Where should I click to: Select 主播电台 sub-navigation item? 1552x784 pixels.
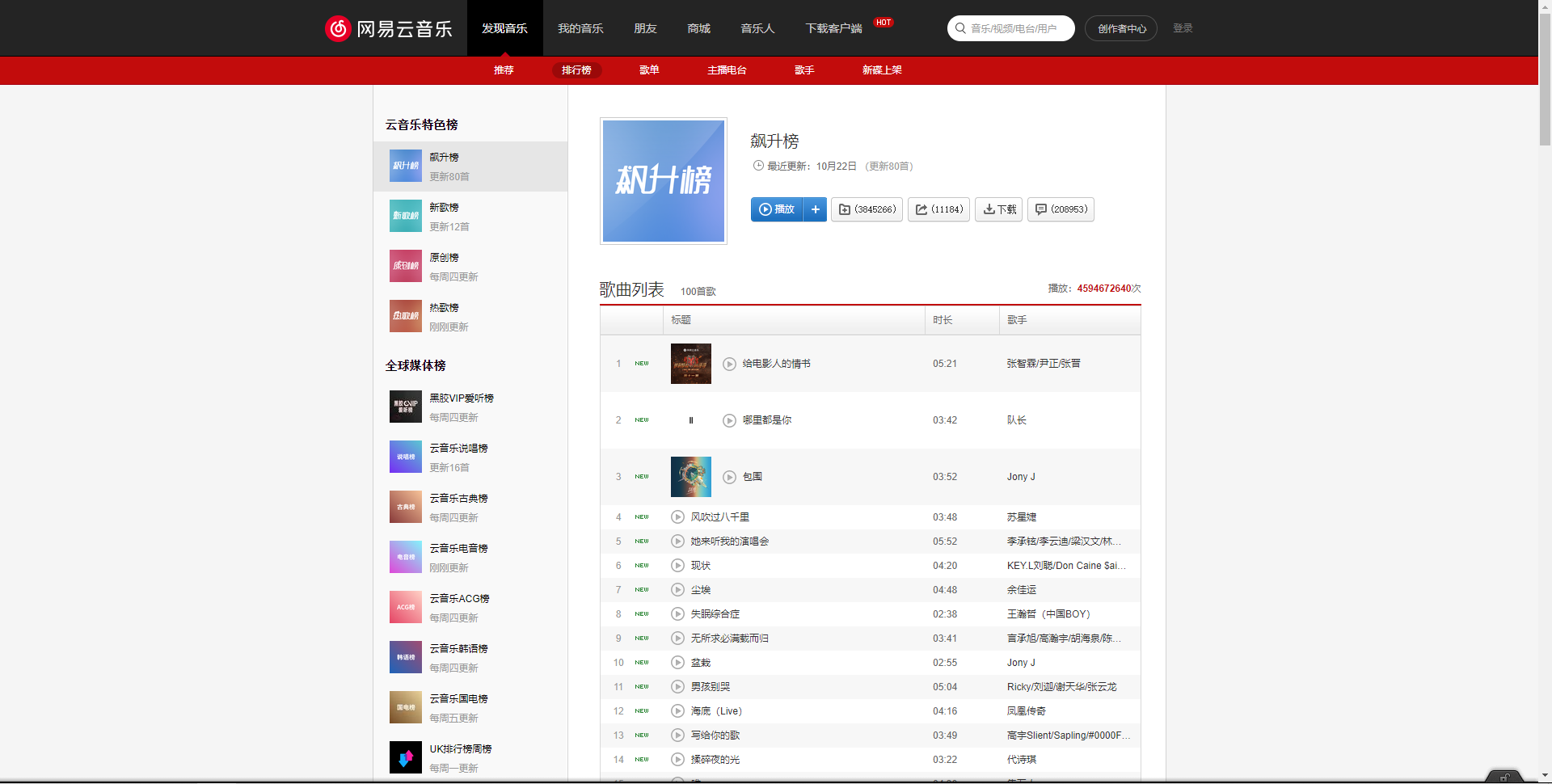point(727,70)
